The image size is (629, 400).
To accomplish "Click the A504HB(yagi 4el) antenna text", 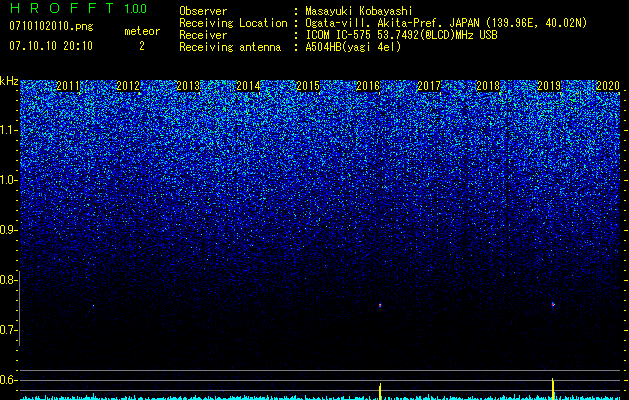I will click(x=353, y=47).
